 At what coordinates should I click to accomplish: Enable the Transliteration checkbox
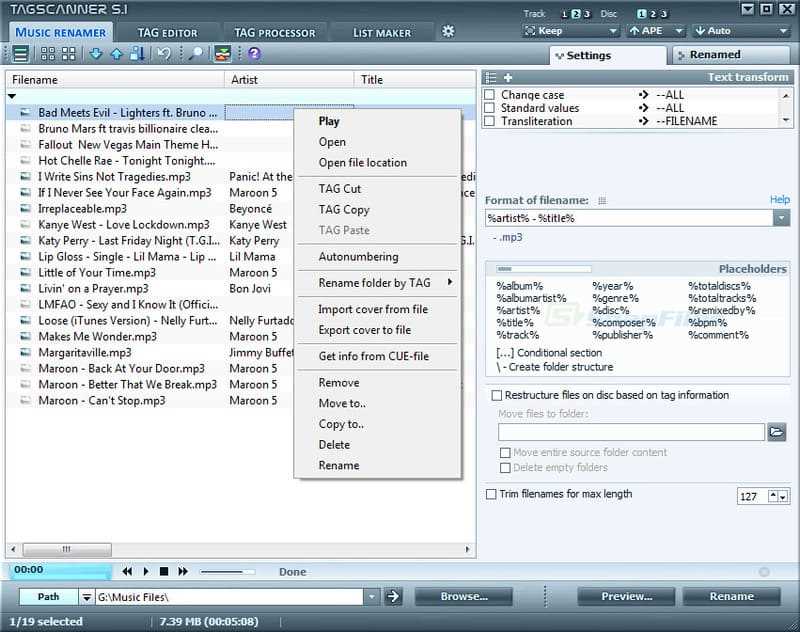click(x=489, y=121)
